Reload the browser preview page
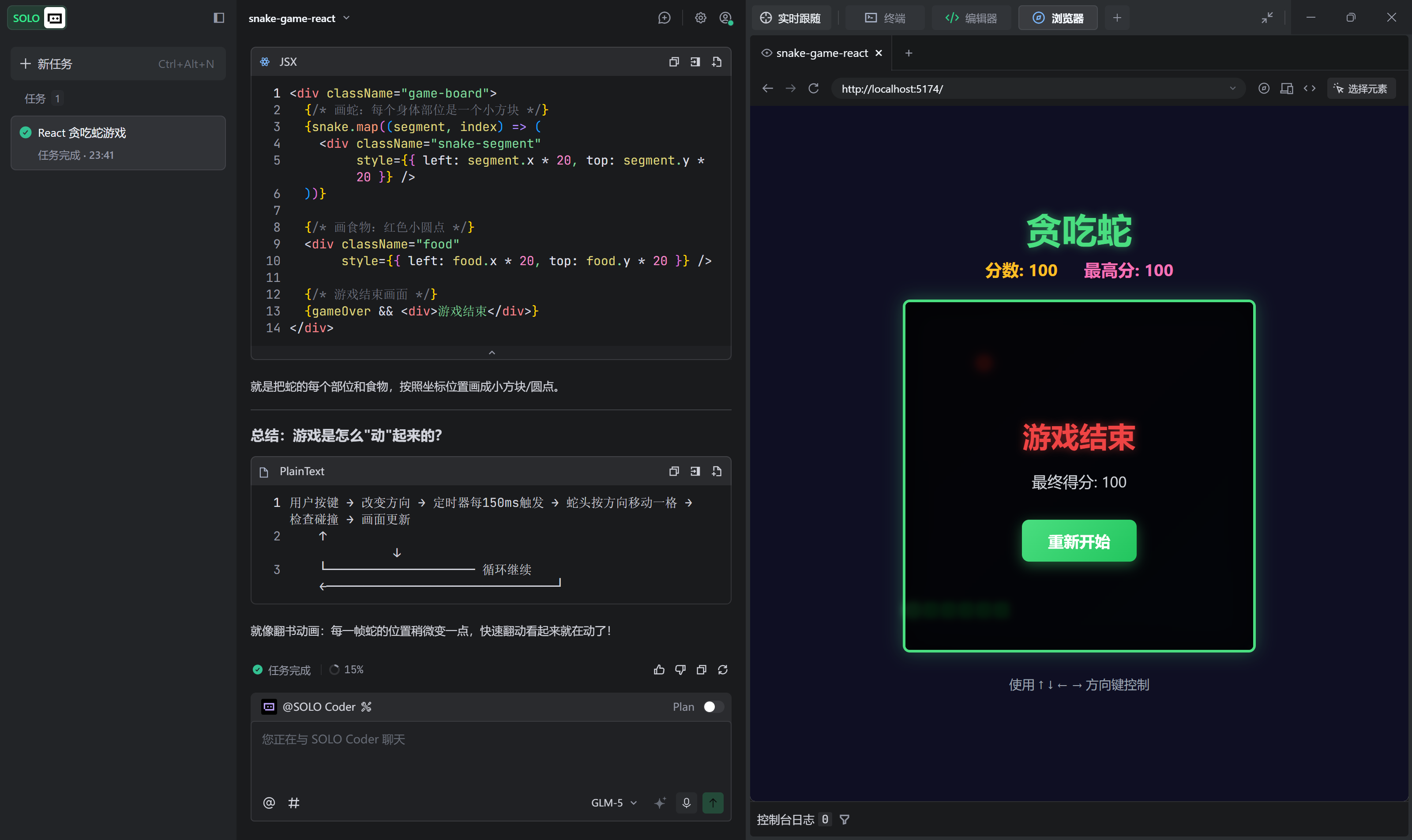 click(814, 88)
